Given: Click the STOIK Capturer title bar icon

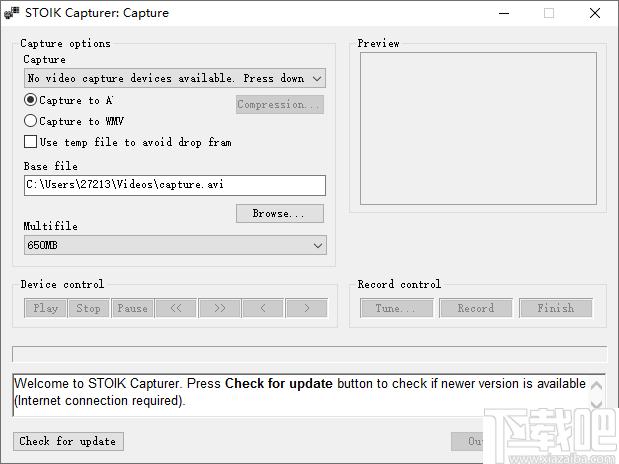Looking at the screenshot, I should click(11, 13).
